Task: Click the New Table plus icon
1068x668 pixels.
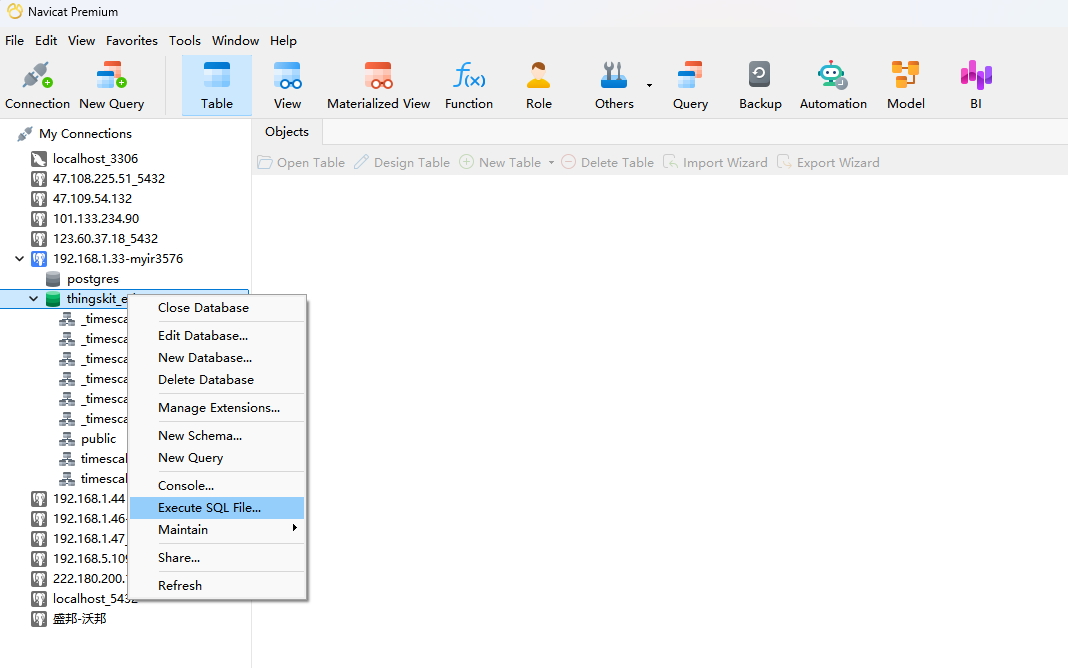Action: [466, 162]
